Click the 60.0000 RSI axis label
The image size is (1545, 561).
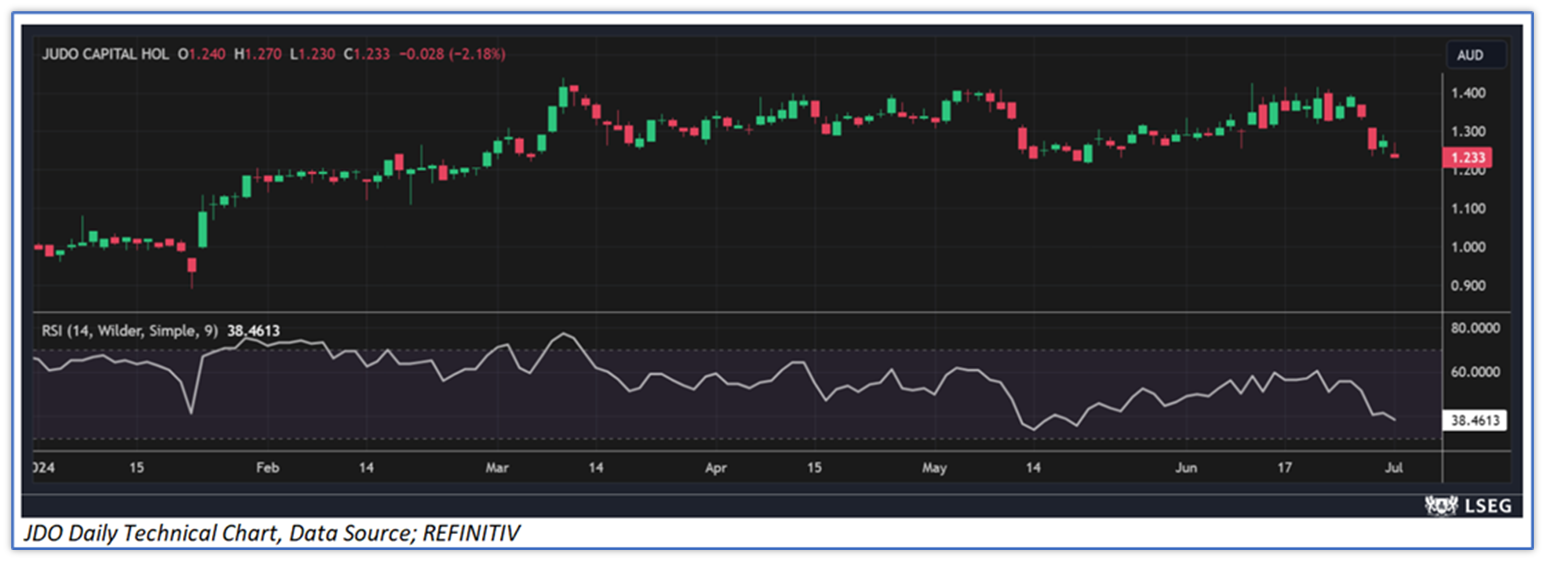(x=1477, y=372)
